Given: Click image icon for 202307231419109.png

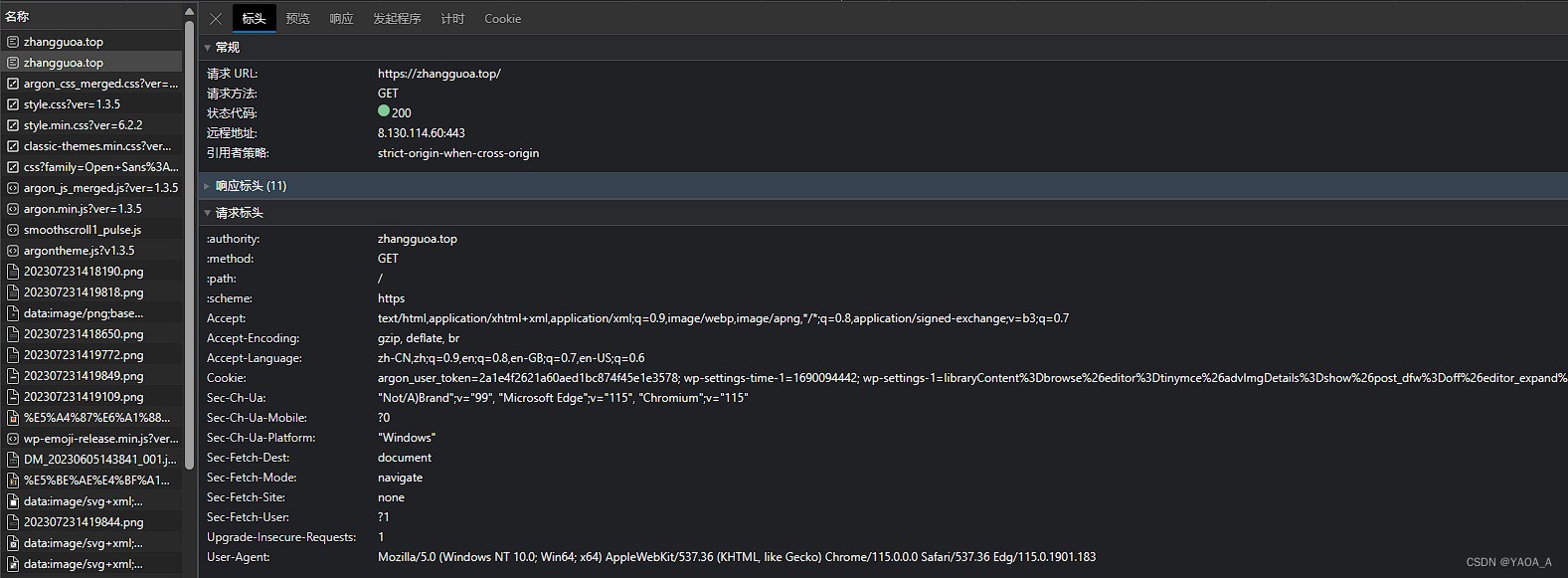Looking at the screenshot, I should (x=13, y=397).
